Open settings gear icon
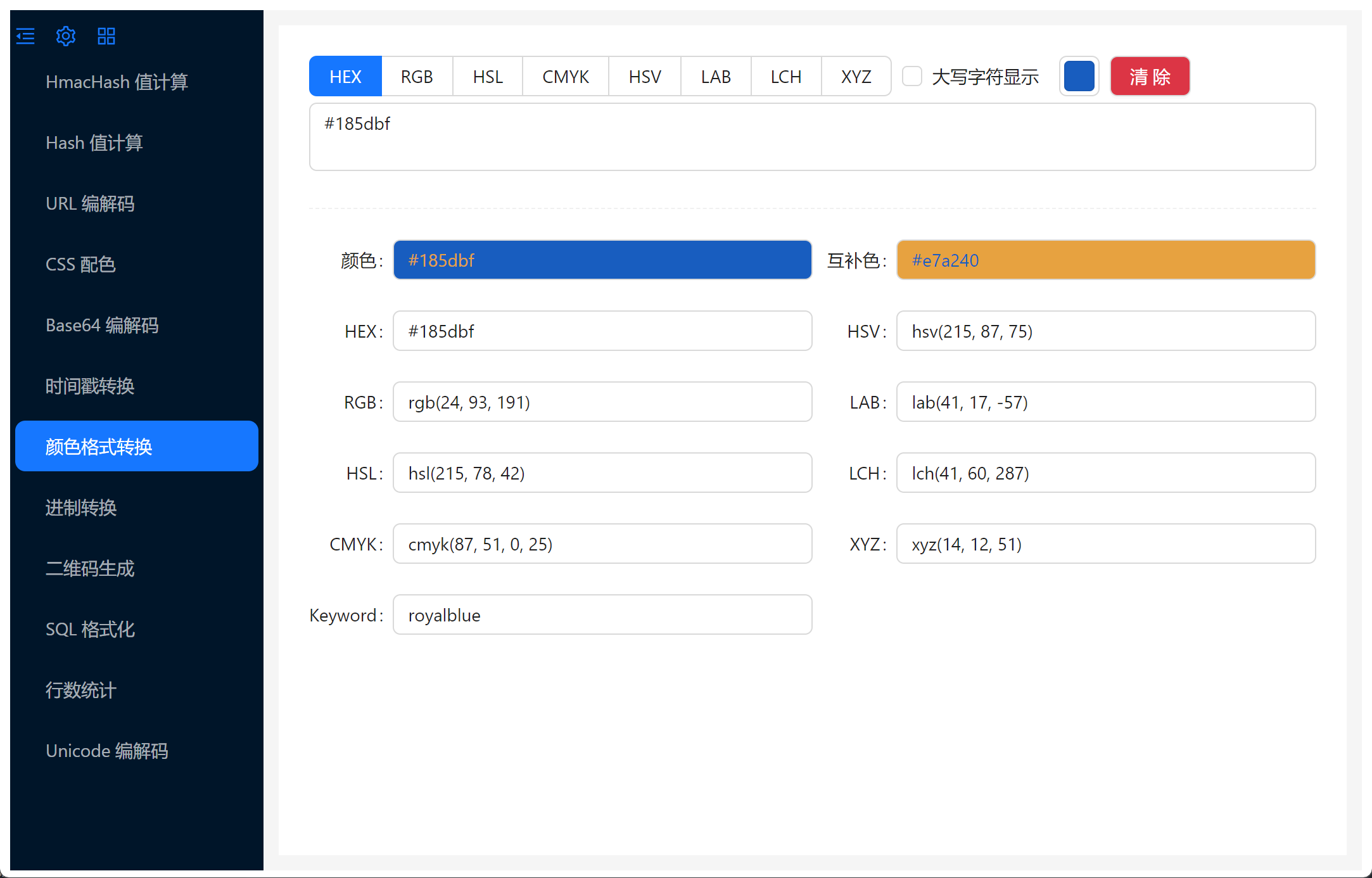The height and width of the screenshot is (878, 1372). click(x=66, y=36)
